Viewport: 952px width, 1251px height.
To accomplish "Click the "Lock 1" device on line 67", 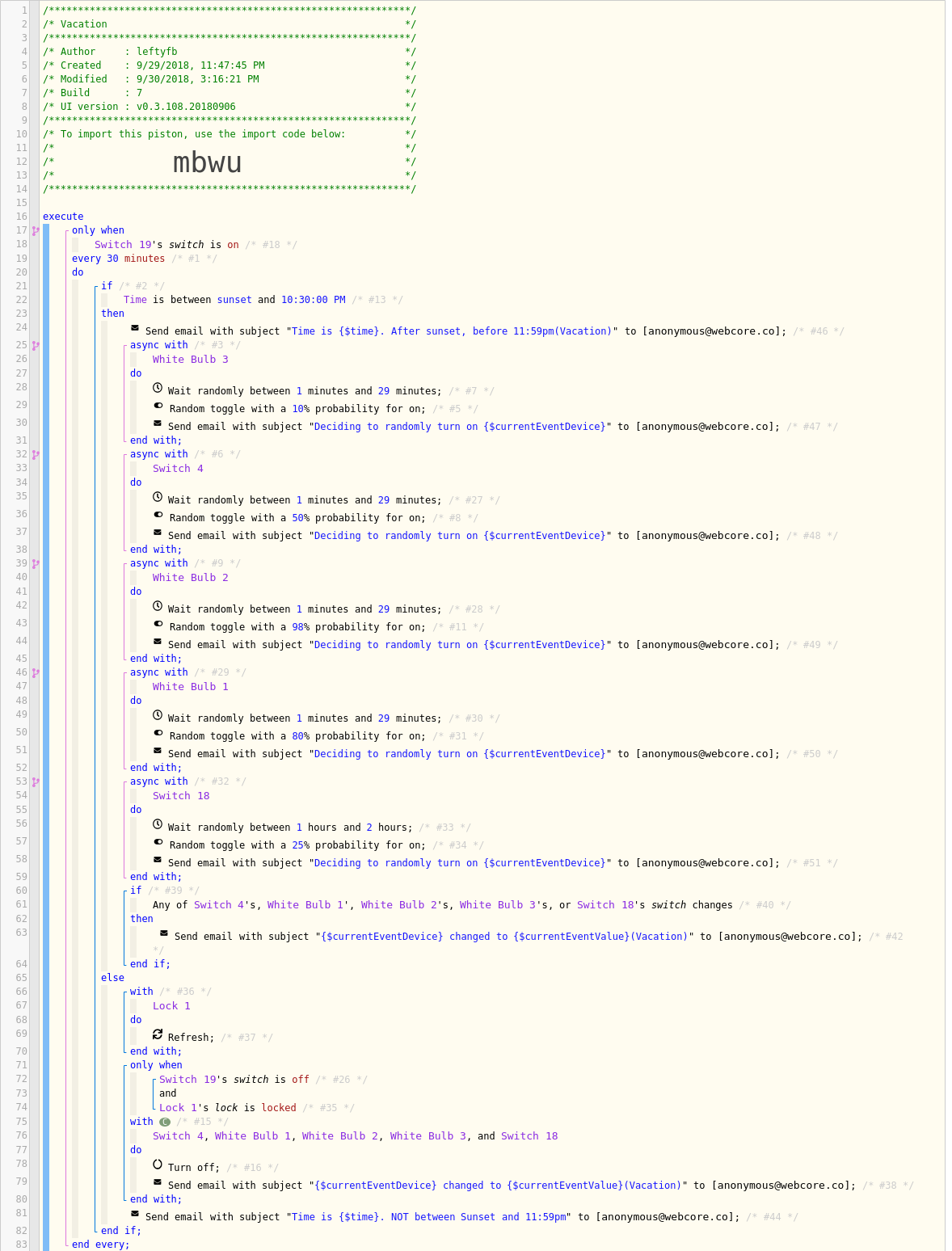I will point(171,1006).
